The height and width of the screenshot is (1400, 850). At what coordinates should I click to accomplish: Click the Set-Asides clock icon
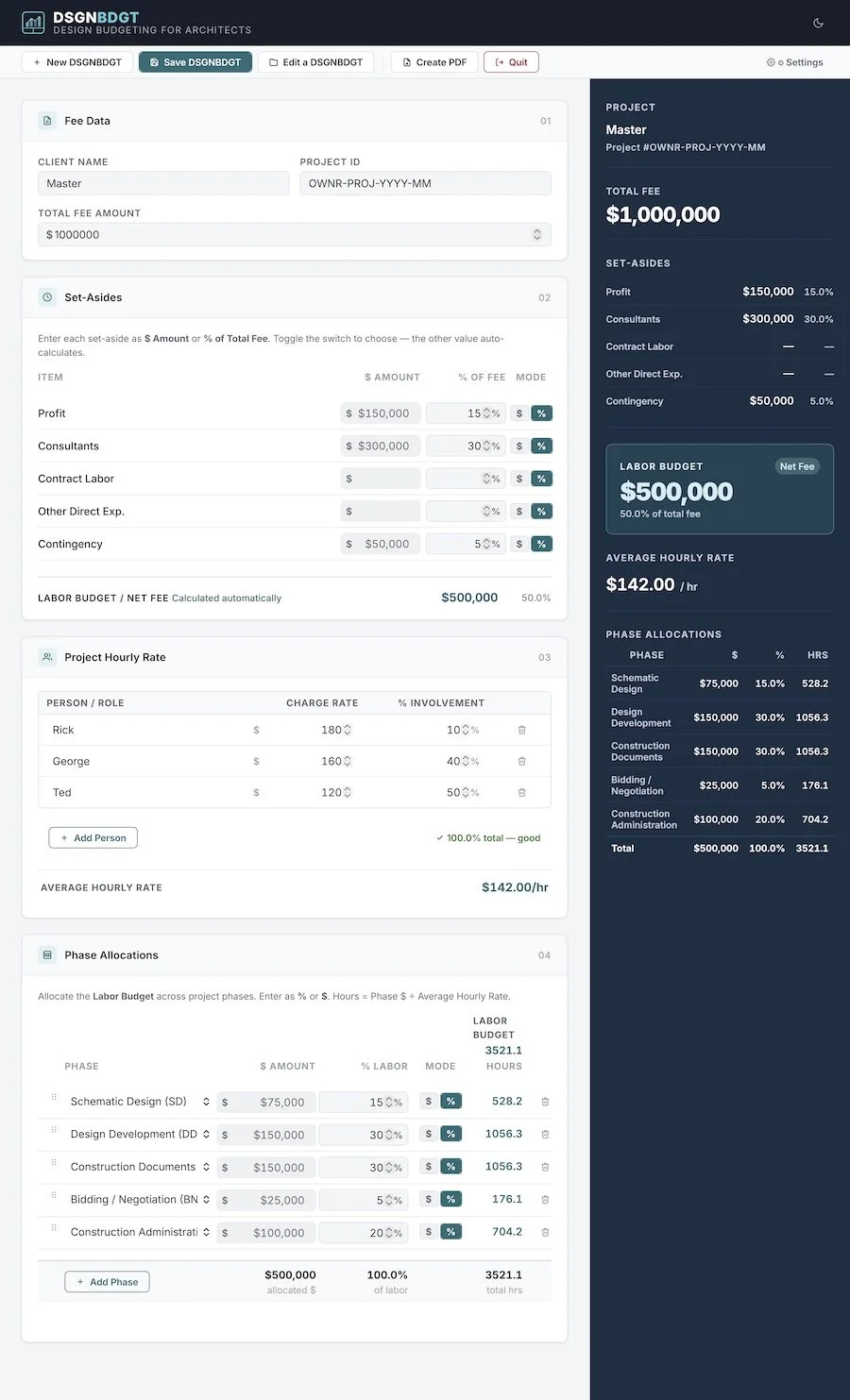tap(46, 296)
